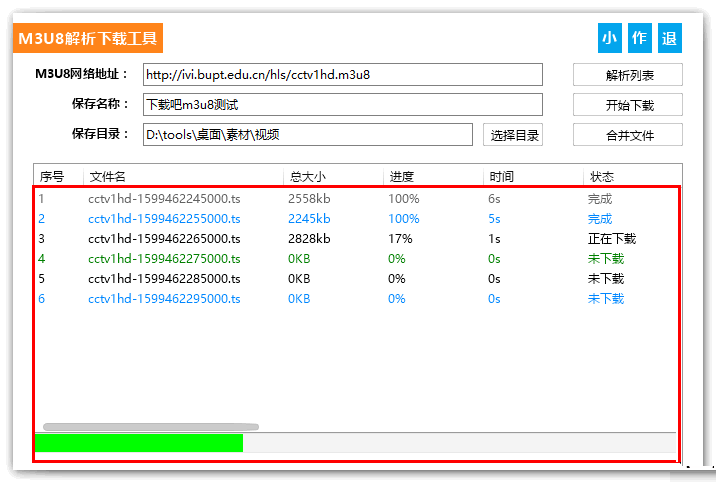This screenshot has height=483, width=716.
Task: Click the blue 作 author button
Action: click(x=639, y=38)
